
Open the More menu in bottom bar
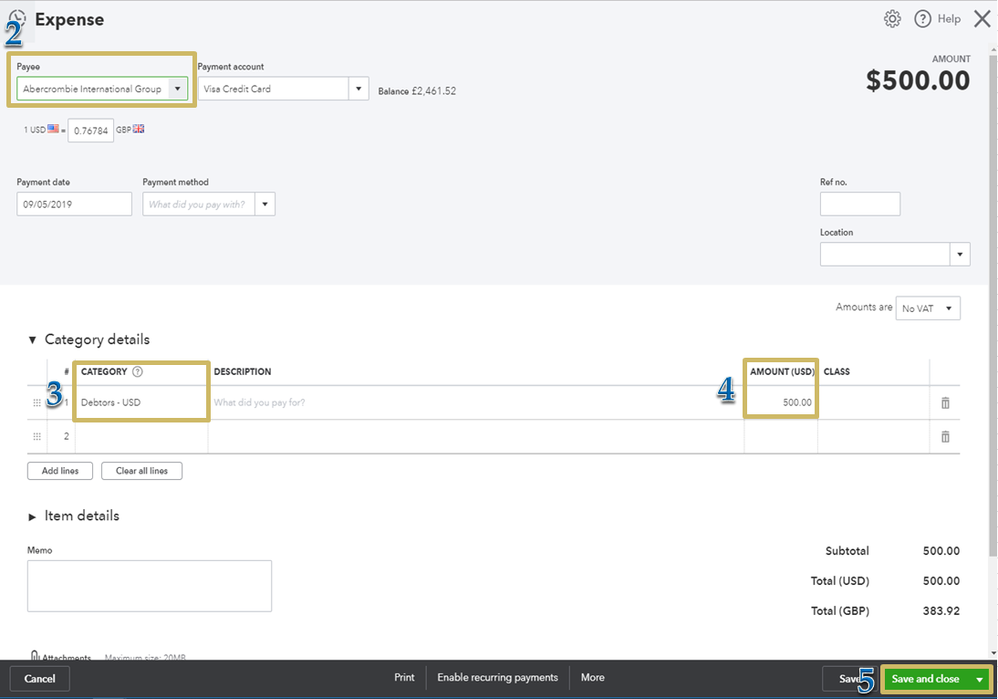(x=593, y=678)
